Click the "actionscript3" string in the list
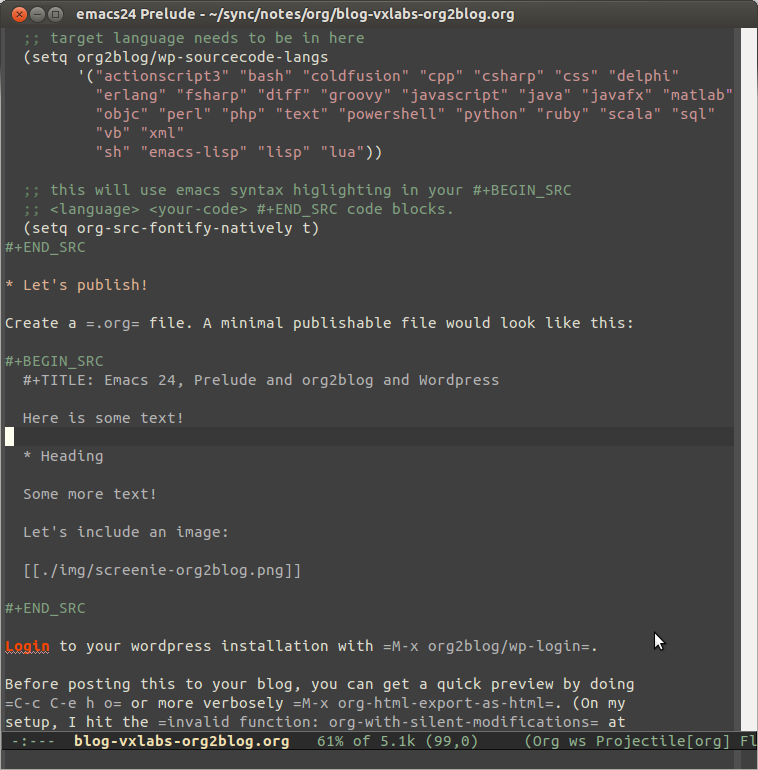The image size is (758, 770). coord(162,77)
